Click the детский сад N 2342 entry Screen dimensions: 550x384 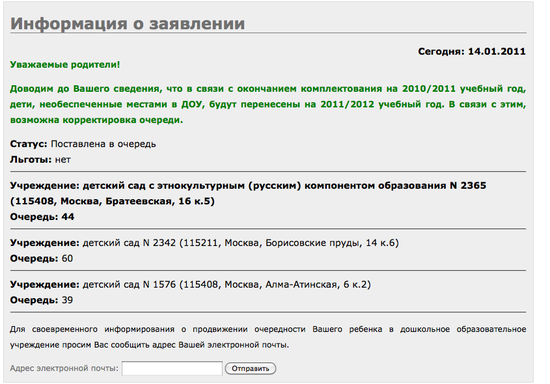click(204, 243)
